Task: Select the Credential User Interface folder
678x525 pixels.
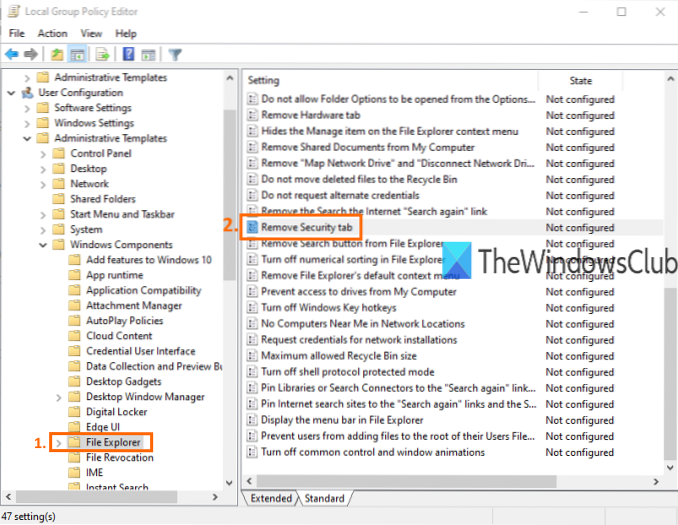Action: pos(140,351)
